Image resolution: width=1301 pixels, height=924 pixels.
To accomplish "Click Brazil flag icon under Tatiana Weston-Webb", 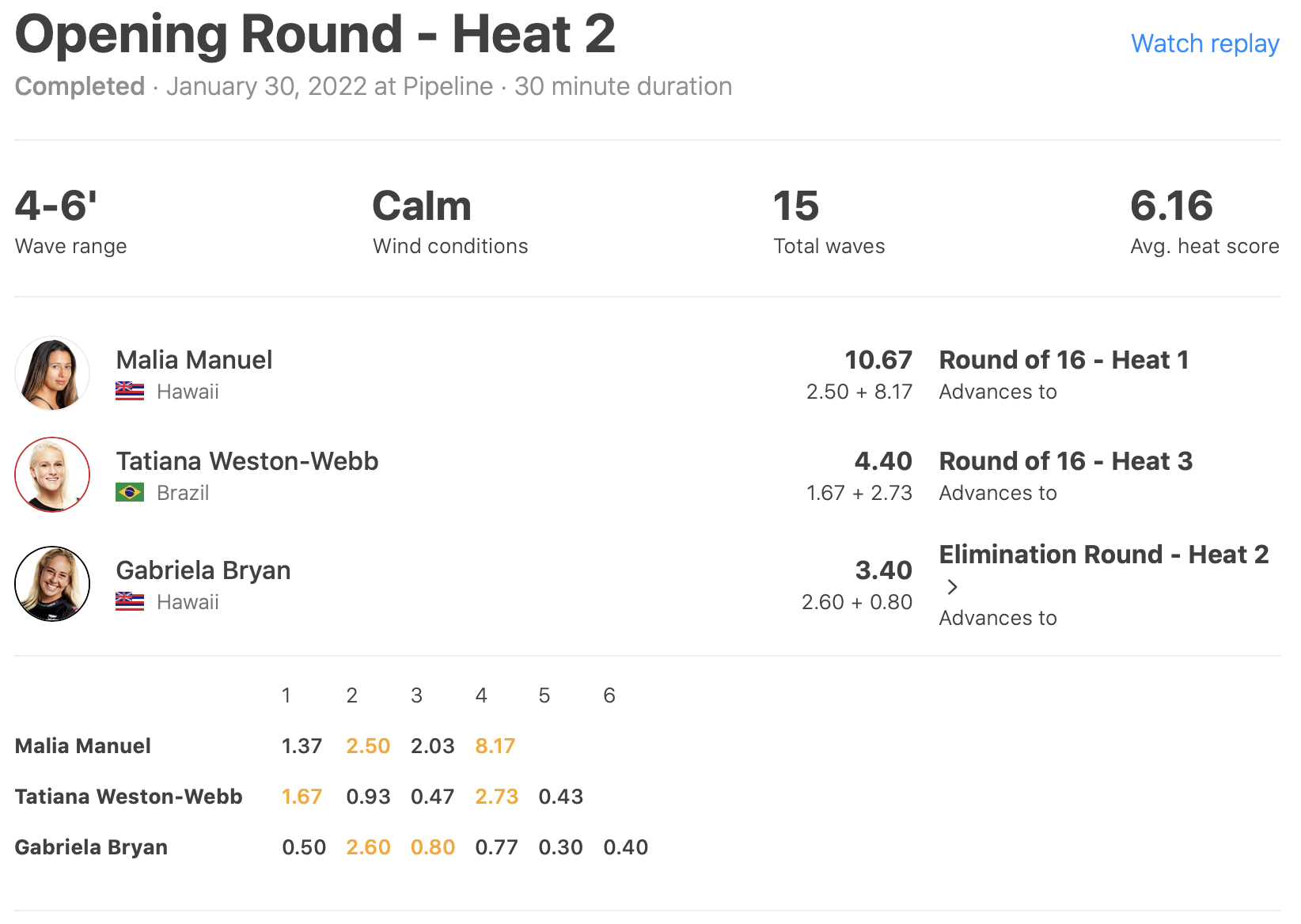I will [x=130, y=493].
